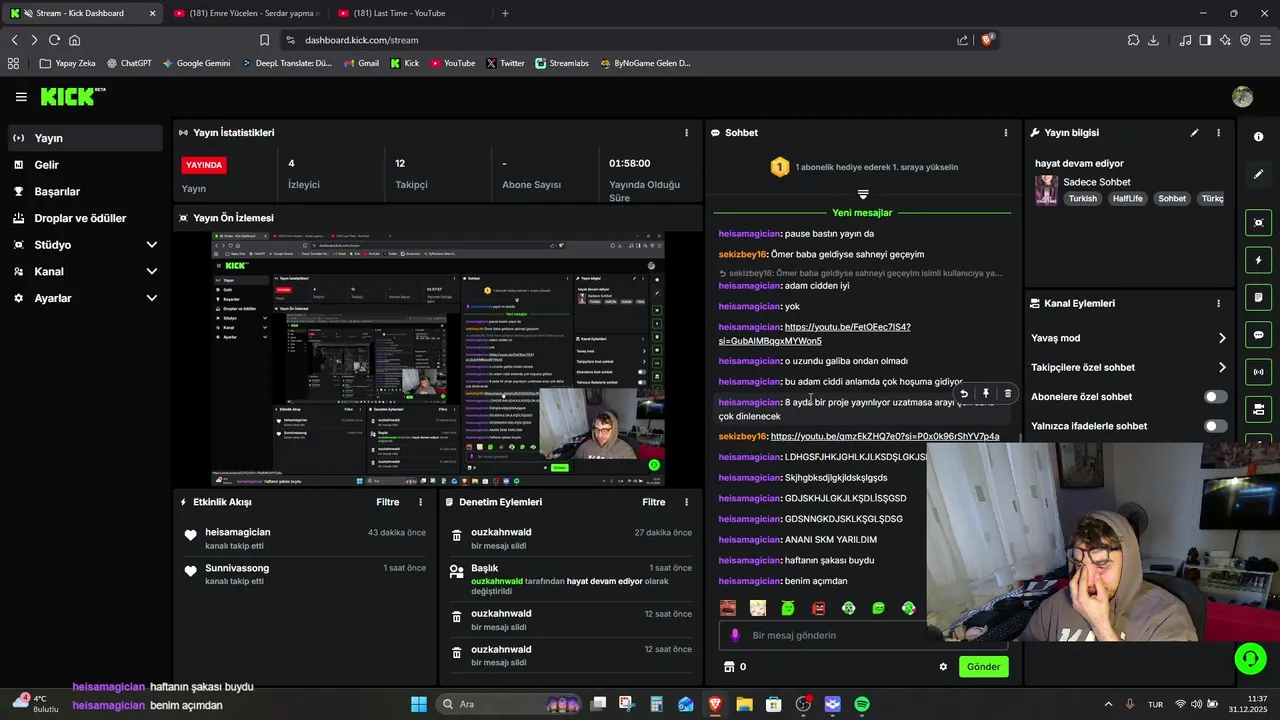Click the chat bubble icon in right sidebar
This screenshot has height=720, width=1280.
click(1258, 335)
